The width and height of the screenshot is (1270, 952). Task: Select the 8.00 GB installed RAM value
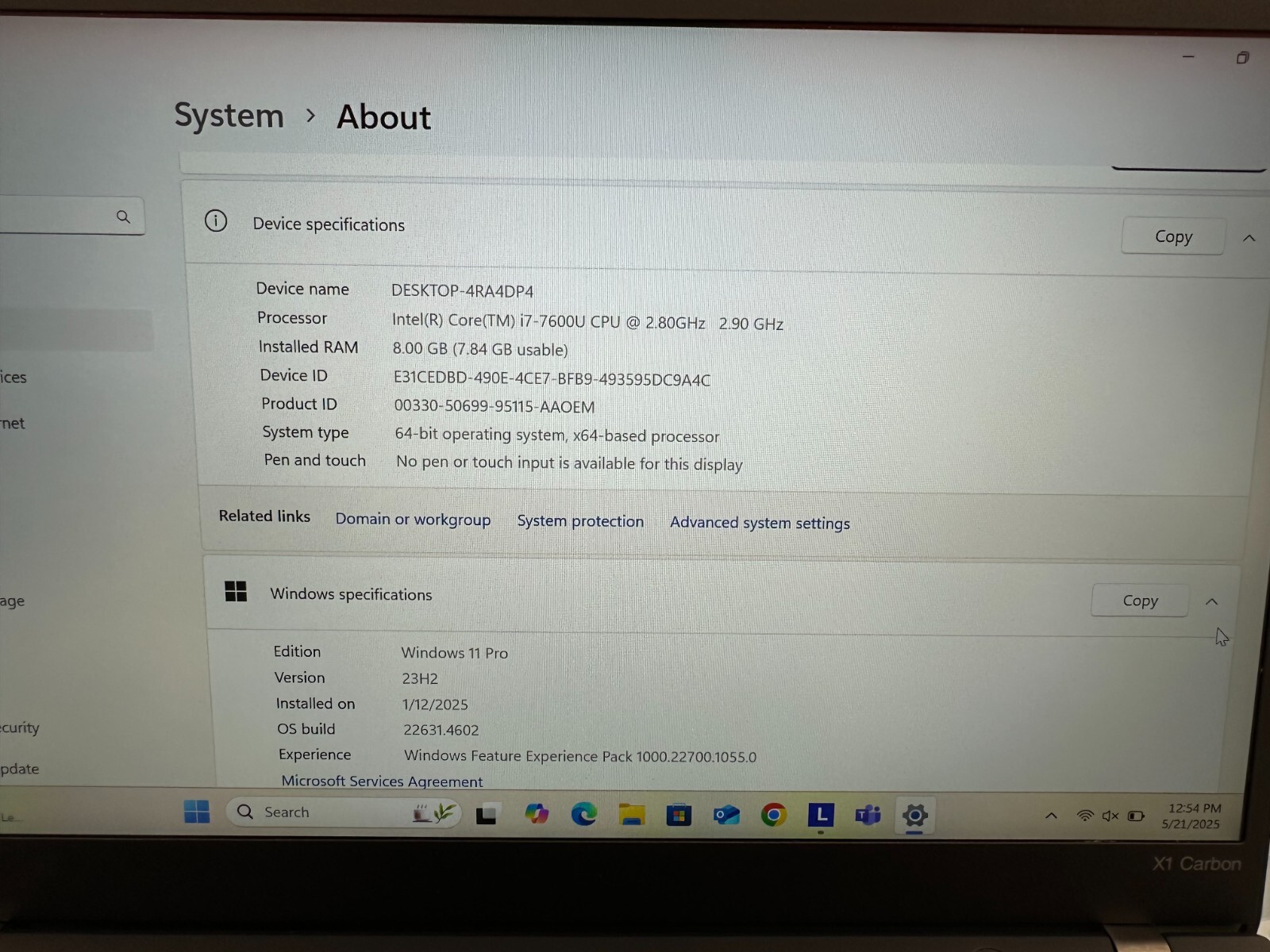(480, 349)
